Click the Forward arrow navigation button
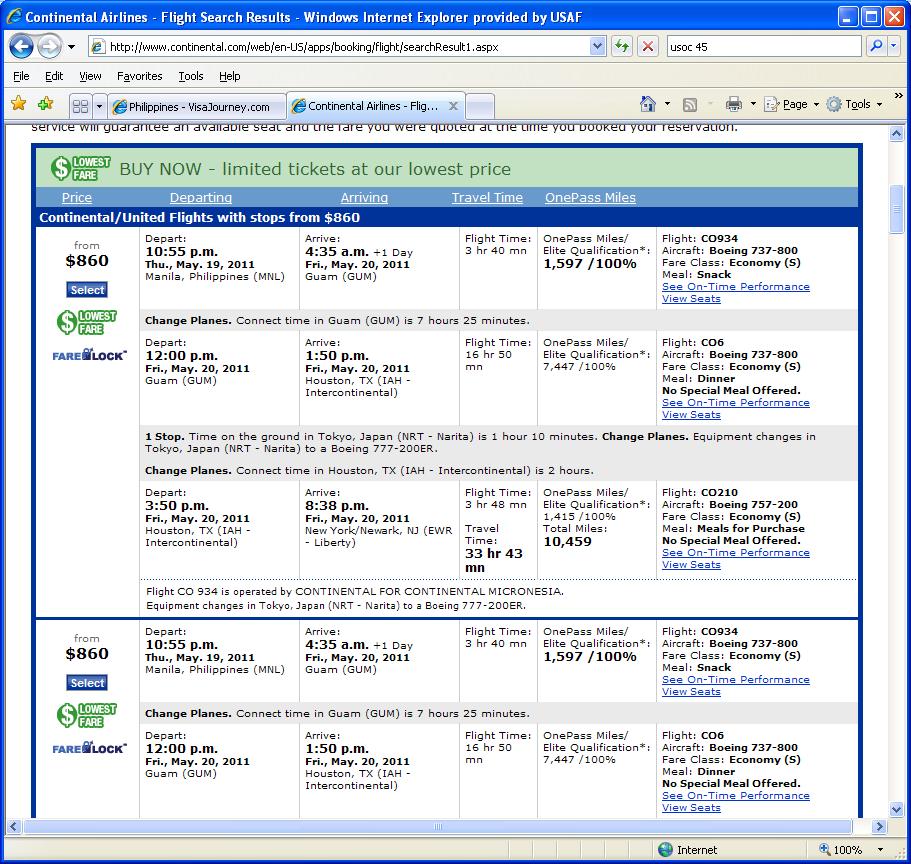This screenshot has height=864, width=911. (x=49, y=46)
